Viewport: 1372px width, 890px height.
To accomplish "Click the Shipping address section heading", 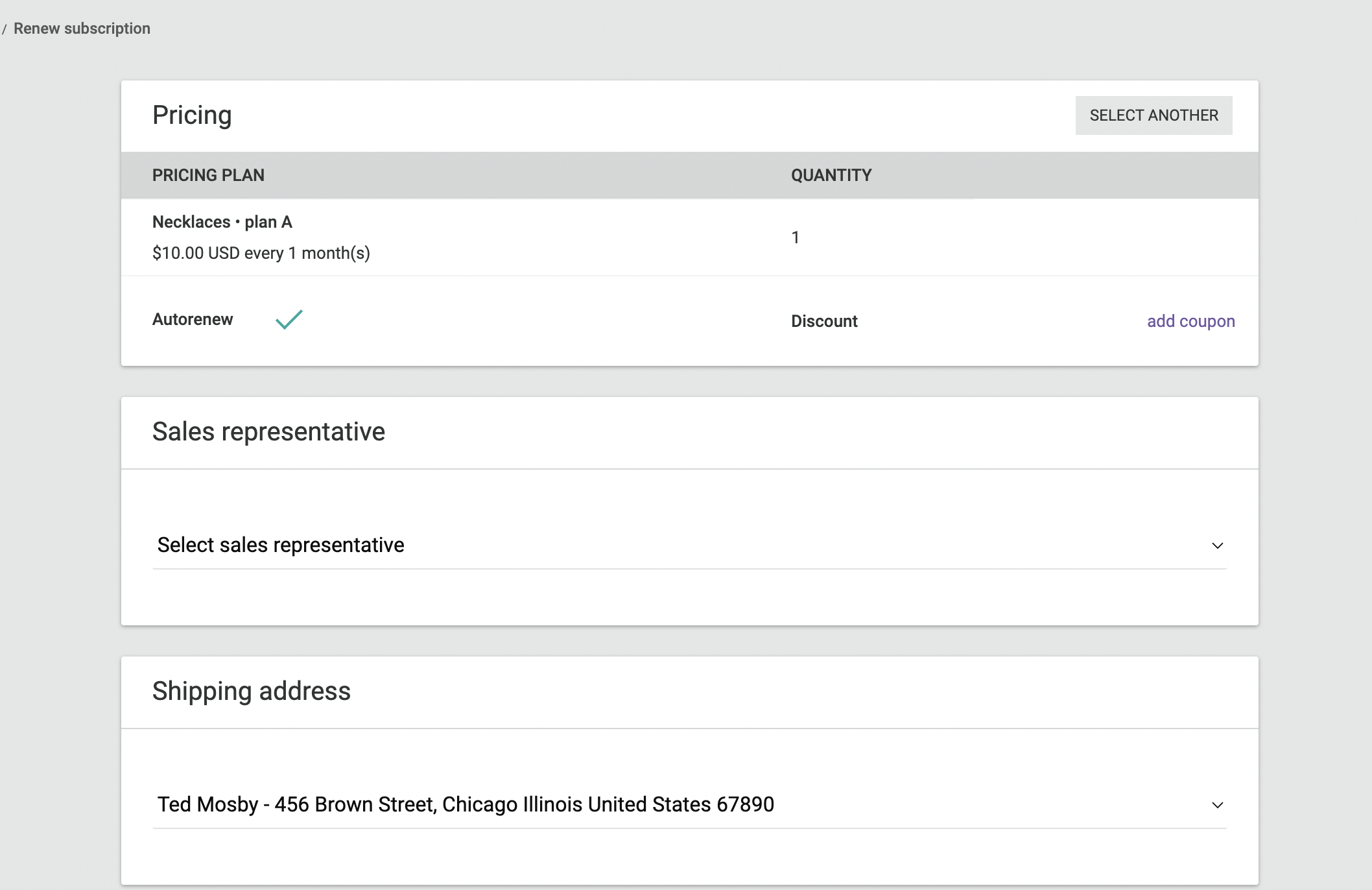I will (252, 692).
